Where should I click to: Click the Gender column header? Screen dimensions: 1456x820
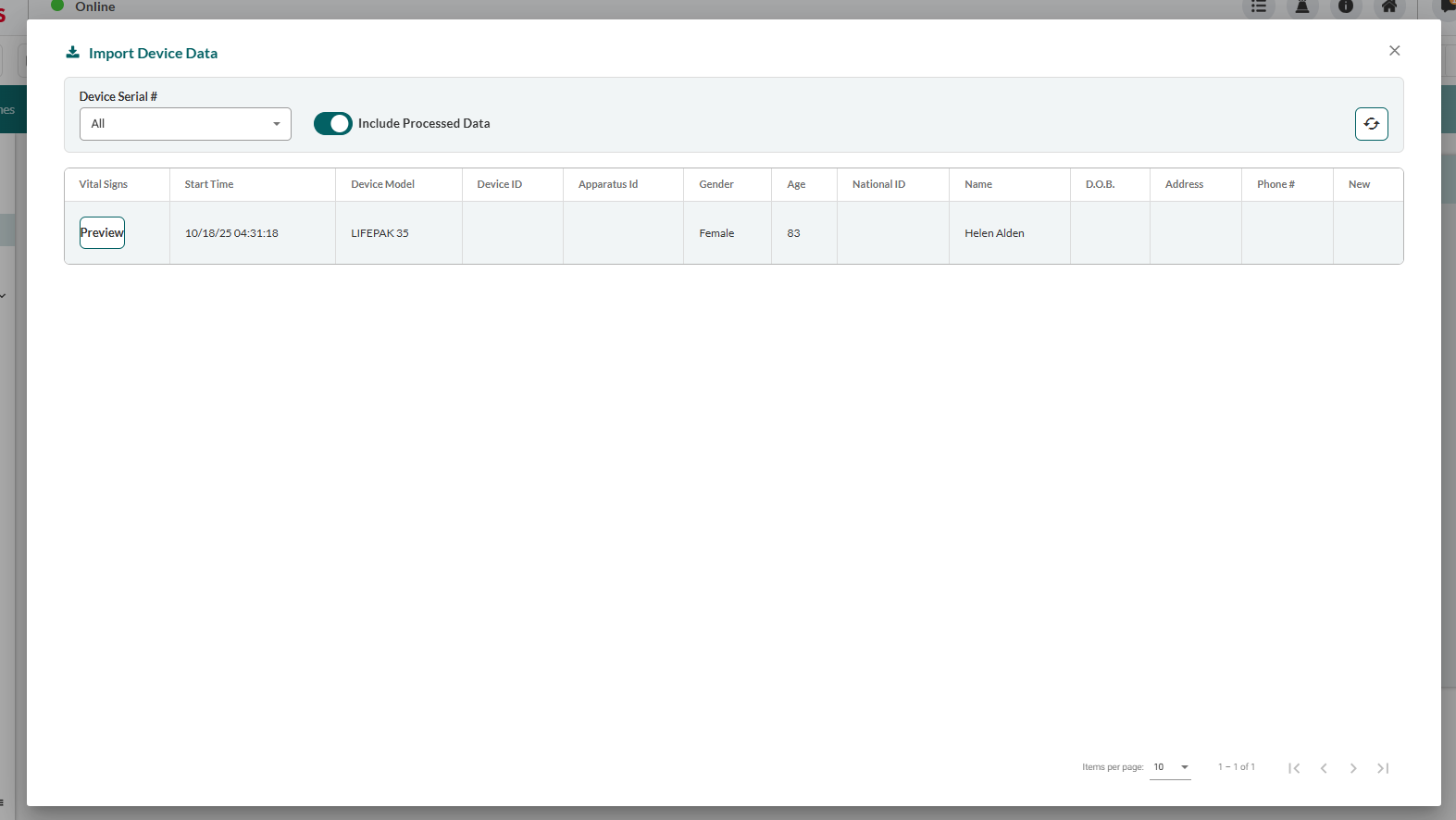tap(716, 184)
